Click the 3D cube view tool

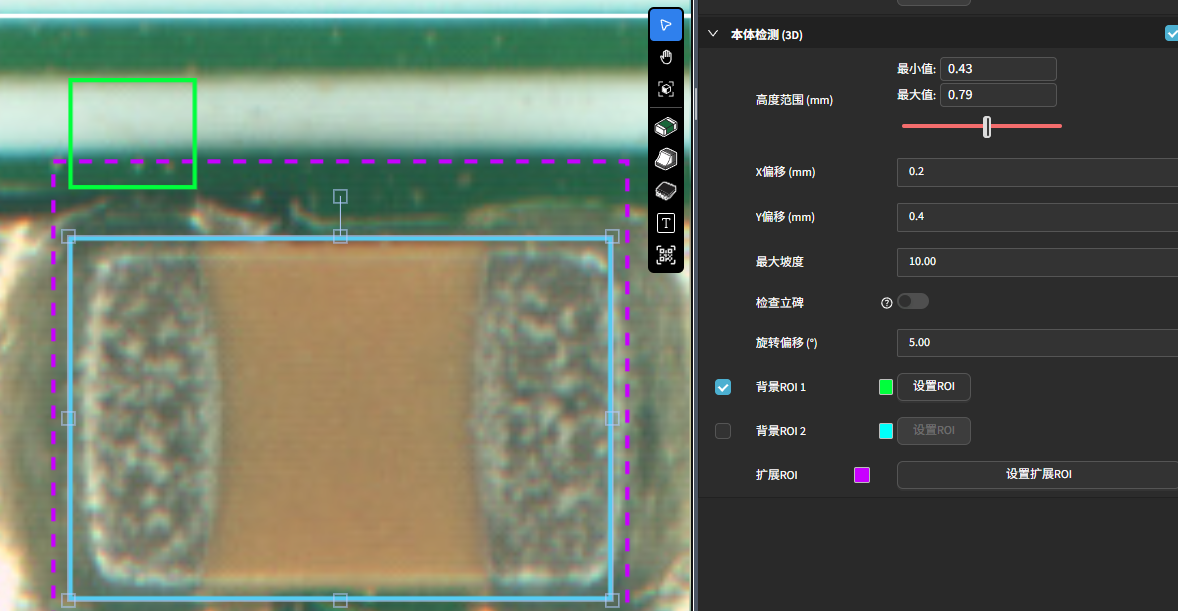pyautogui.click(x=666, y=89)
